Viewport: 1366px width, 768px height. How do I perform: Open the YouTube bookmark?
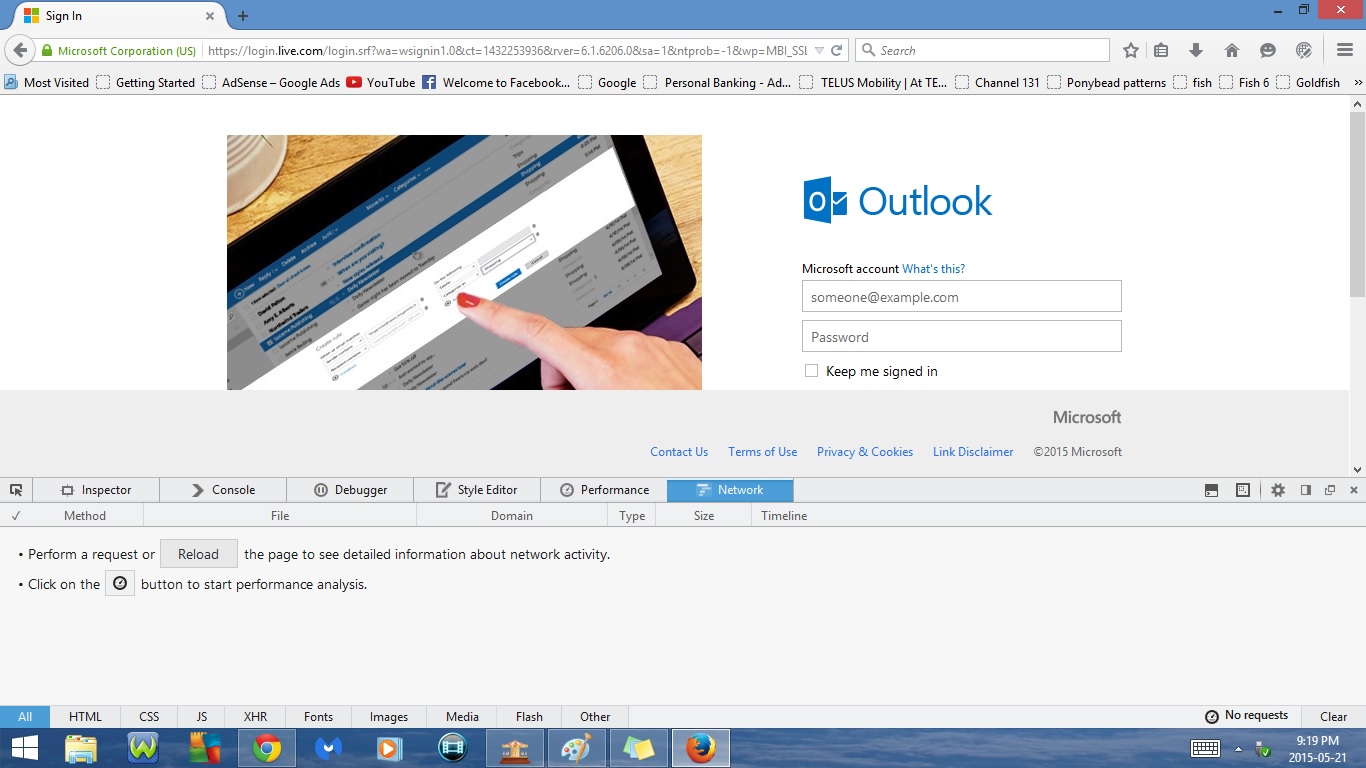coord(381,82)
